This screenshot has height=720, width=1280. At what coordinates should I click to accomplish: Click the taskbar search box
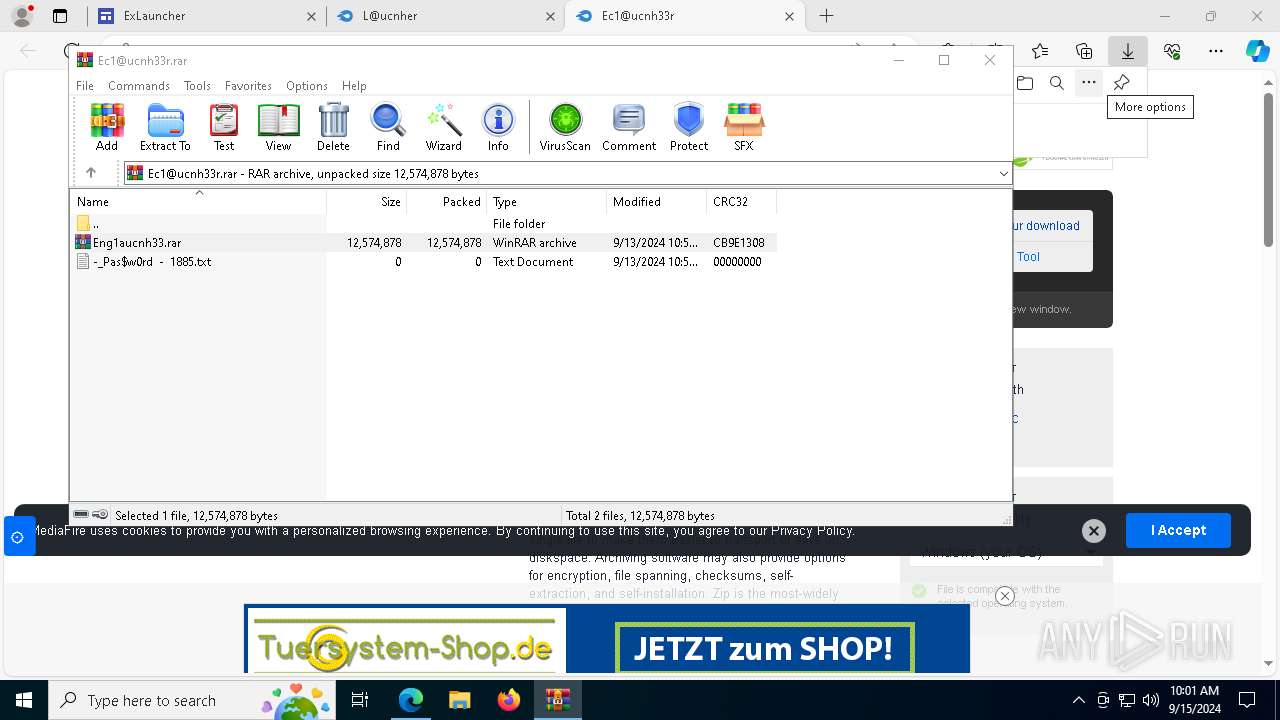click(x=193, y=700)
